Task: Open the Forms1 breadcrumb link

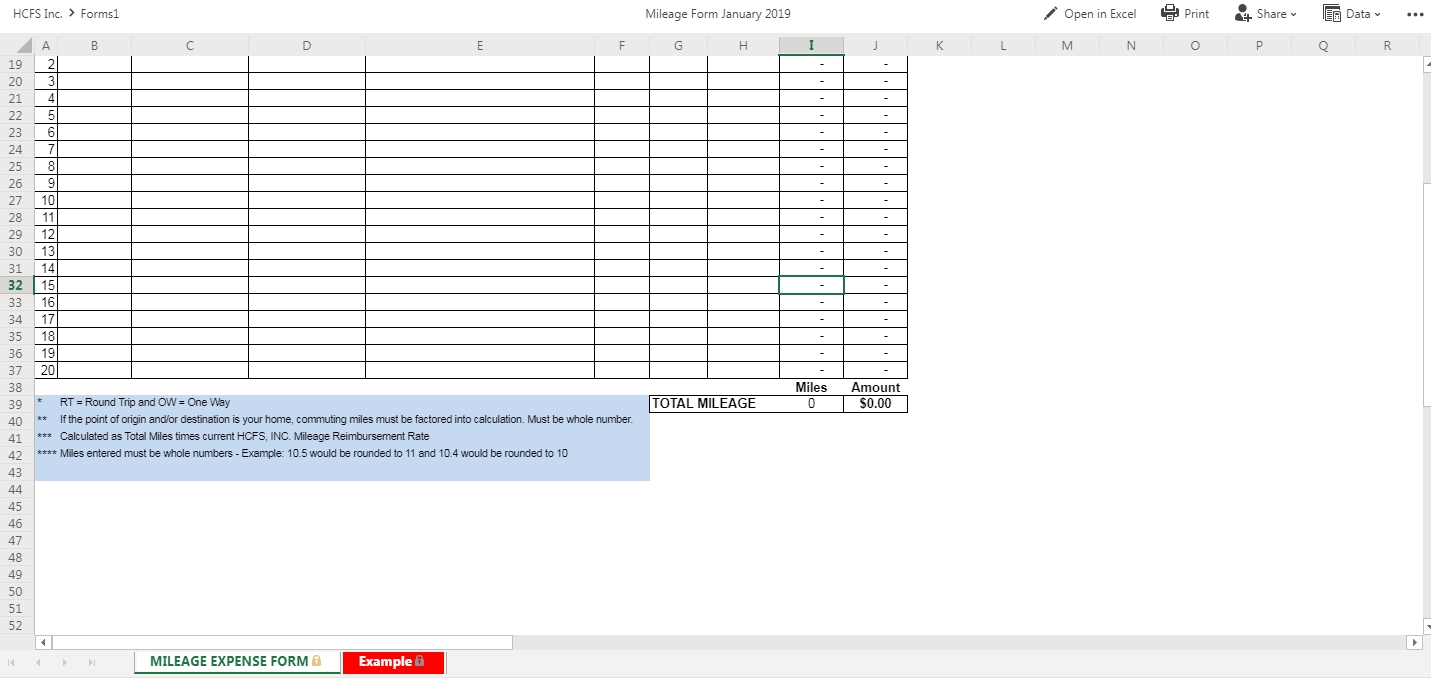Action: [x=103, y=14]
